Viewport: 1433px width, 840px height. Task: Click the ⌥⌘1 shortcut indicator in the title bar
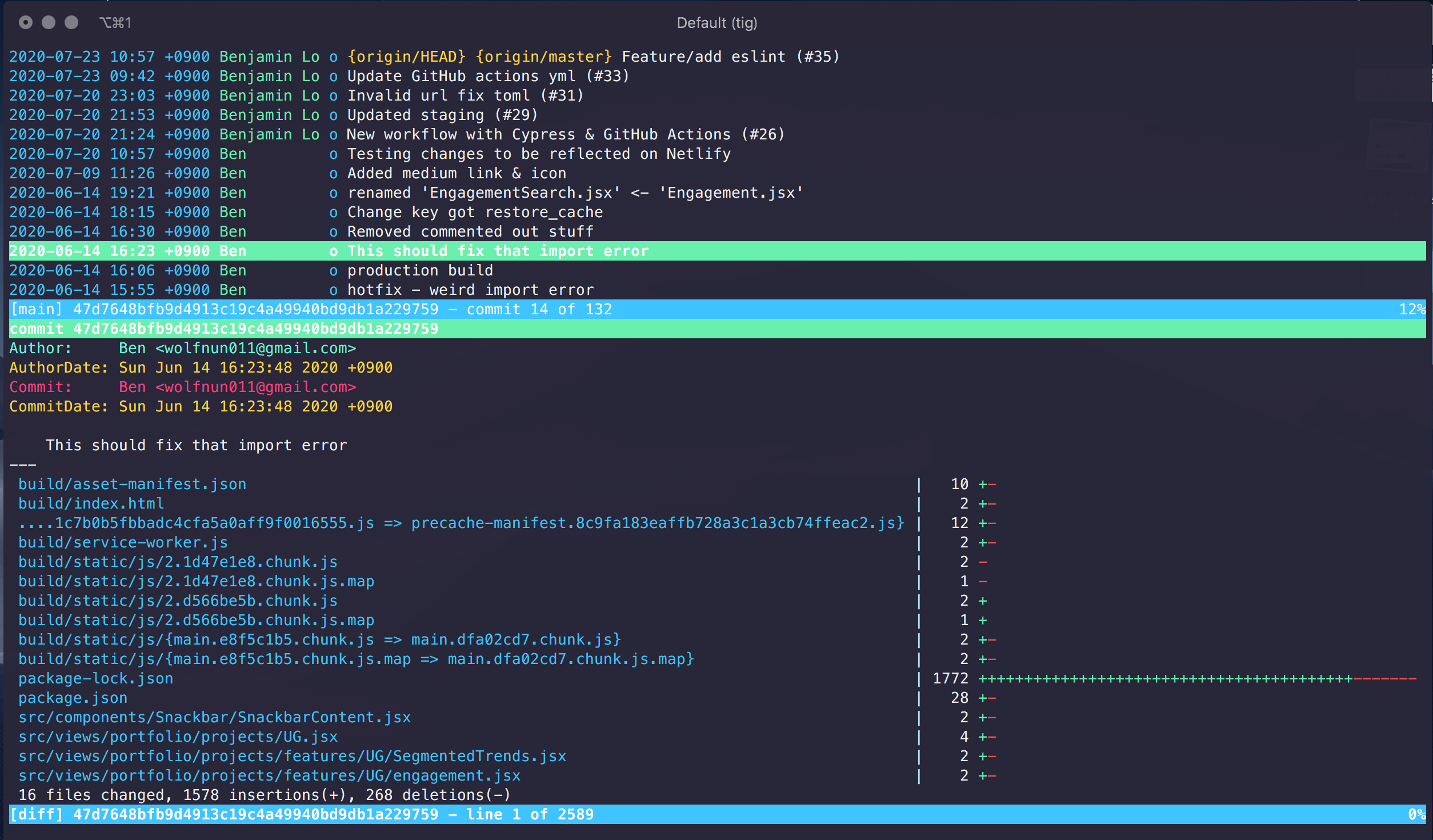click(115, 23)
